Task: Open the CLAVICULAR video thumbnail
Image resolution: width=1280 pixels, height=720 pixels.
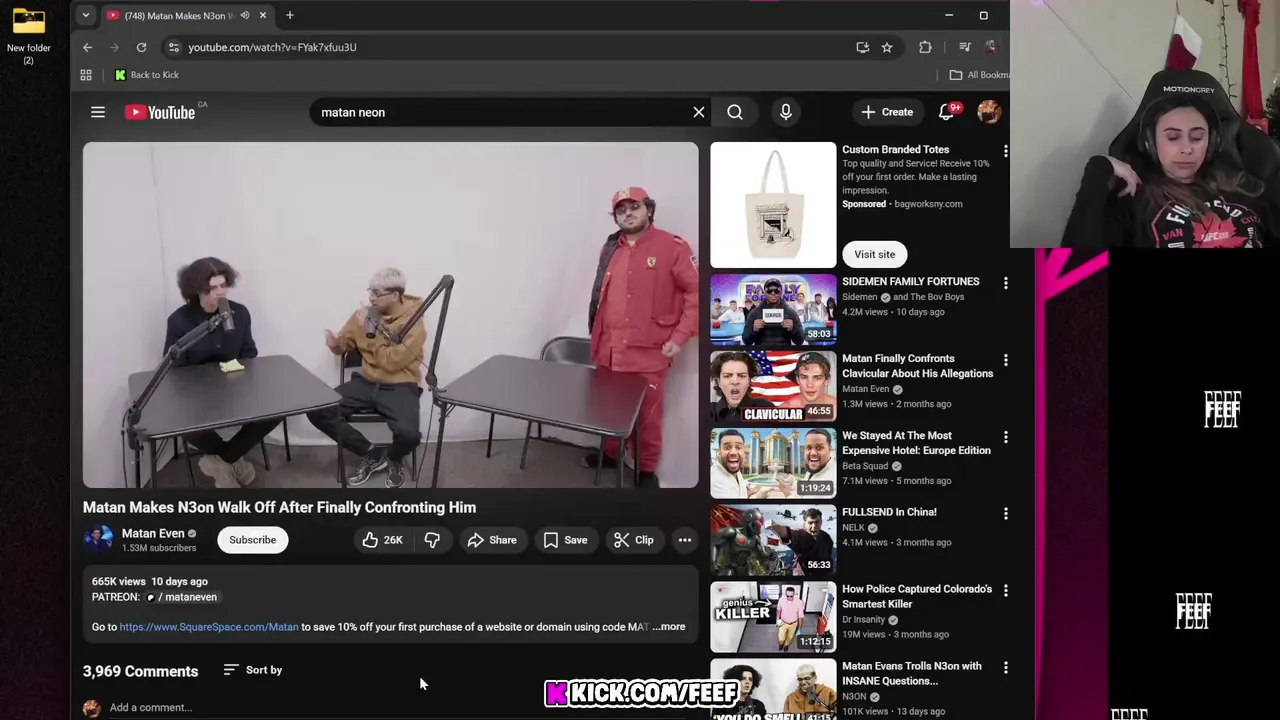Action: tap(773, 386)
